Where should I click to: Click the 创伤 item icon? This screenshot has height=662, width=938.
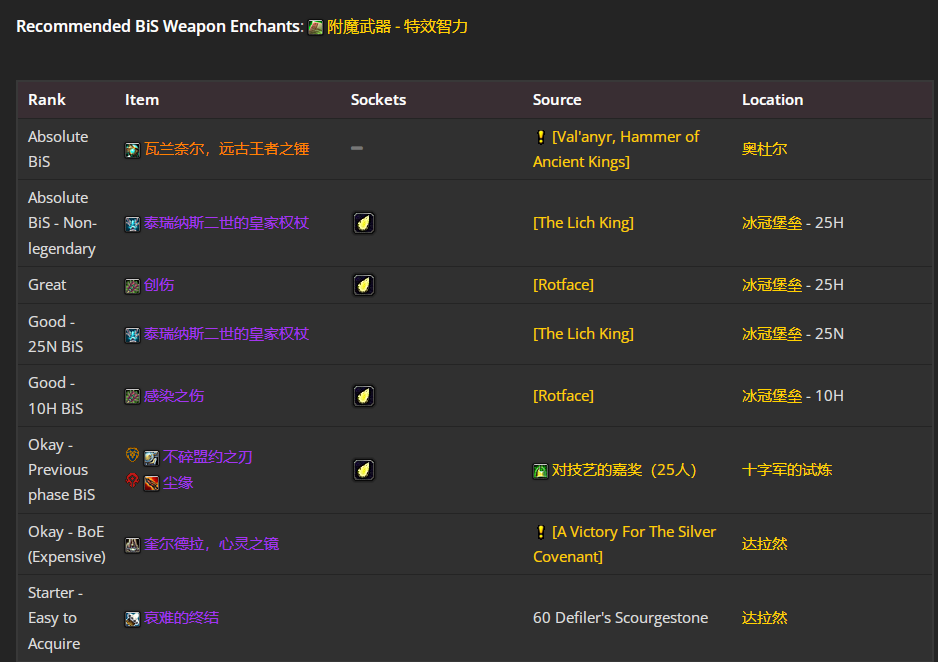[131, 284]
